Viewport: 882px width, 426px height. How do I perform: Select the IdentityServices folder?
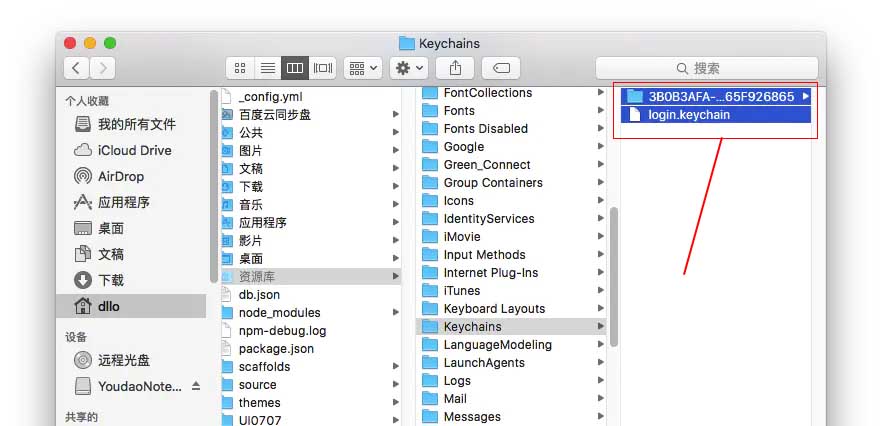(x=512, y=219)
